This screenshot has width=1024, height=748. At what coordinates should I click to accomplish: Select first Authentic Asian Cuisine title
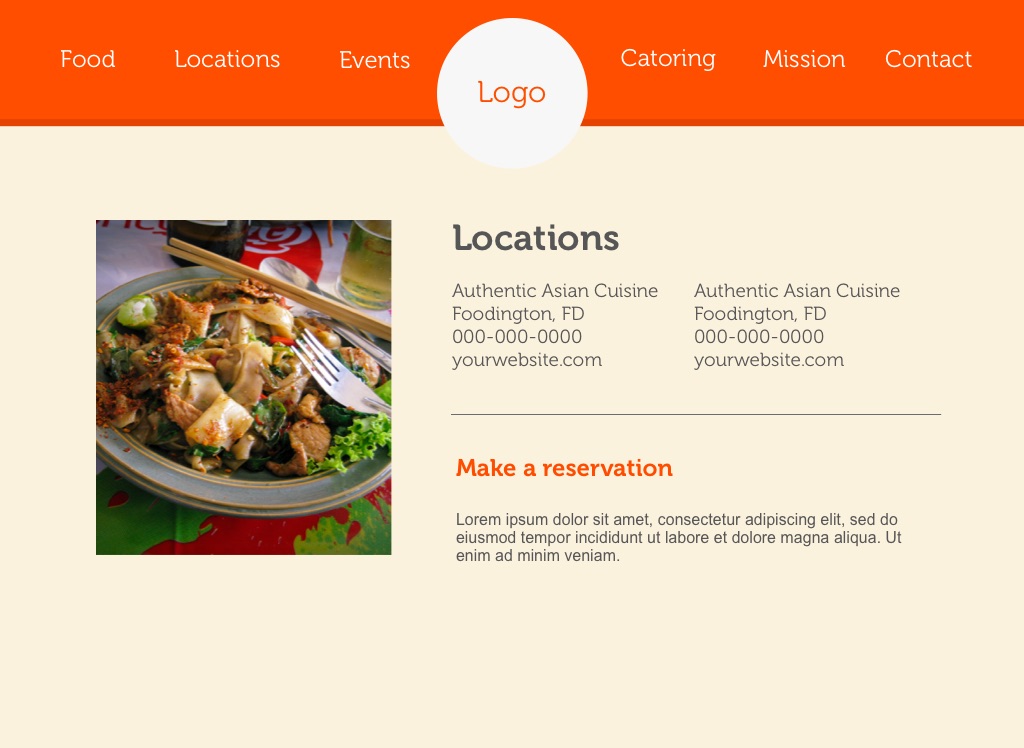tap(554, 291)
